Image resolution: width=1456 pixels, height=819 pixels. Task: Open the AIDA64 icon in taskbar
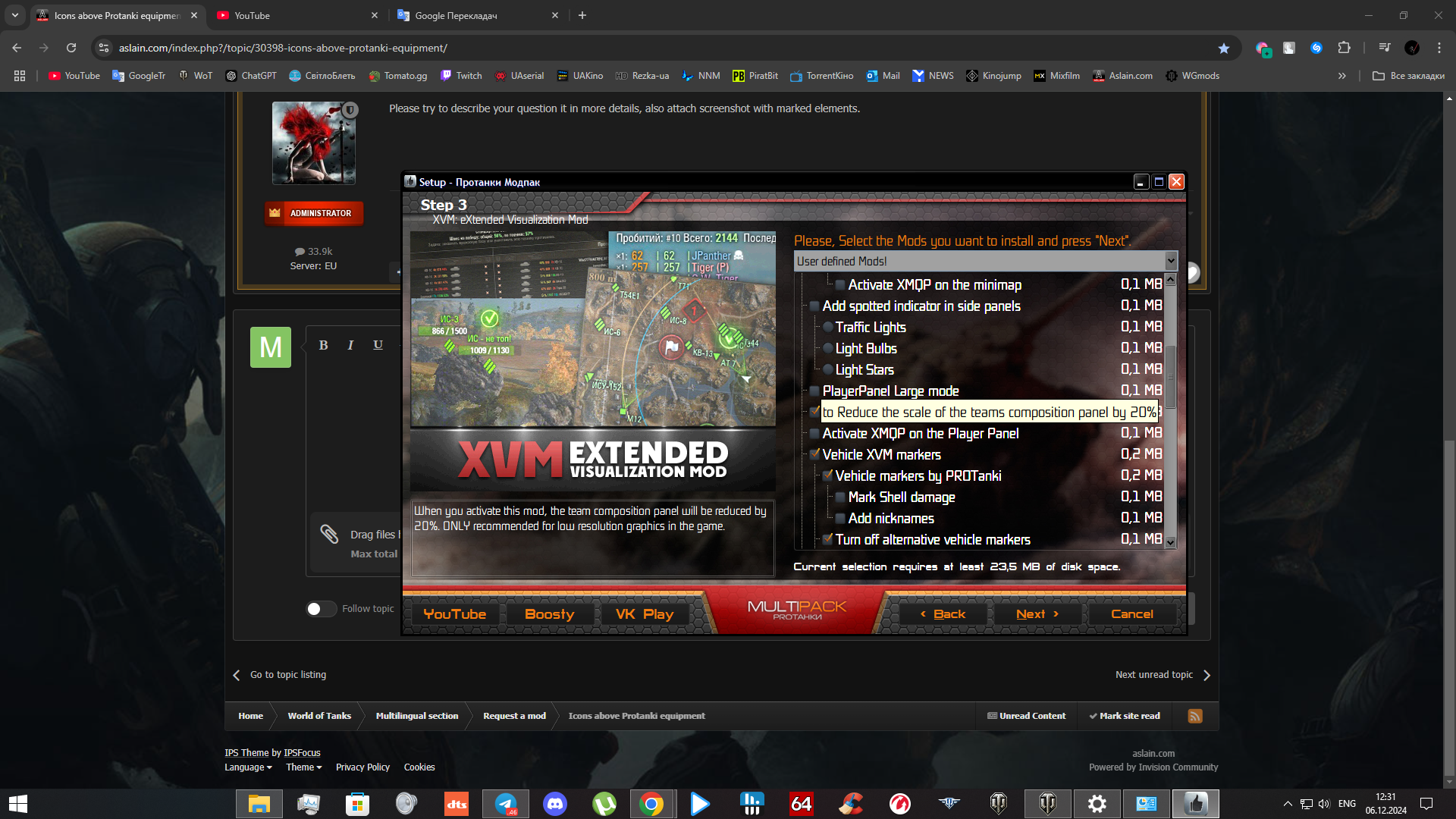click(x=801, y=804)
